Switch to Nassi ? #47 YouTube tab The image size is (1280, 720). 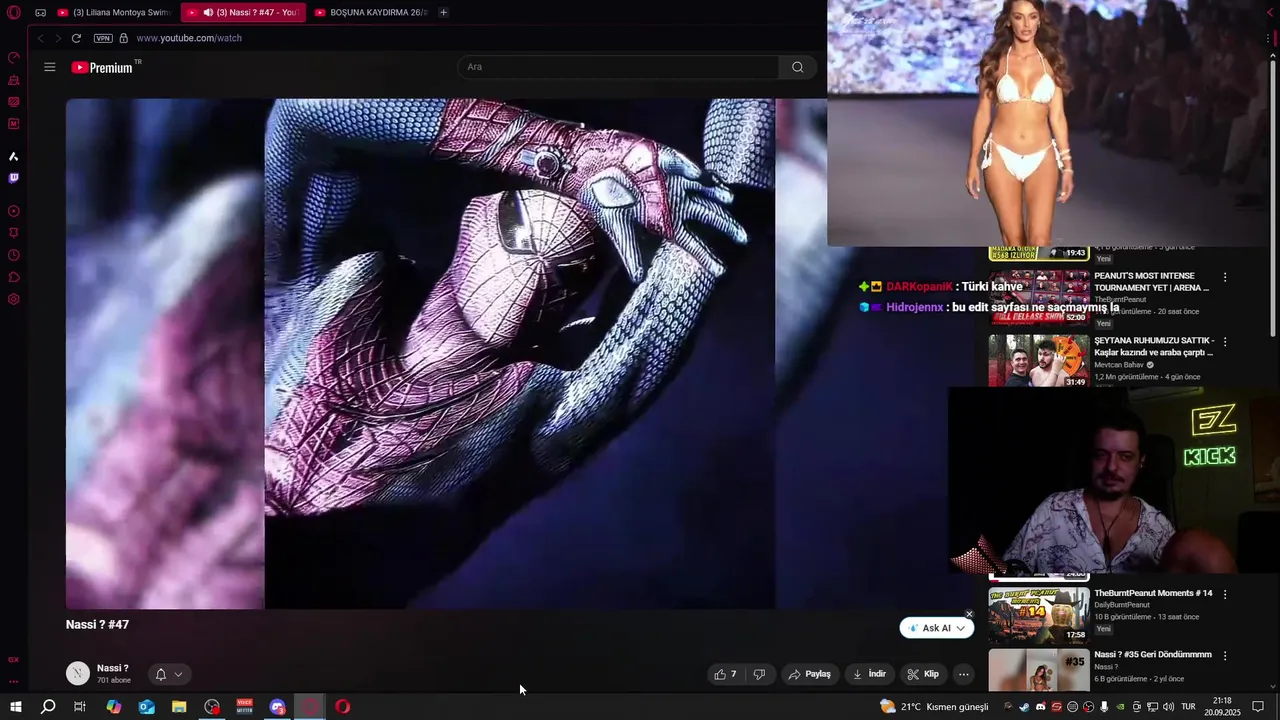click(x=243, y=13)
